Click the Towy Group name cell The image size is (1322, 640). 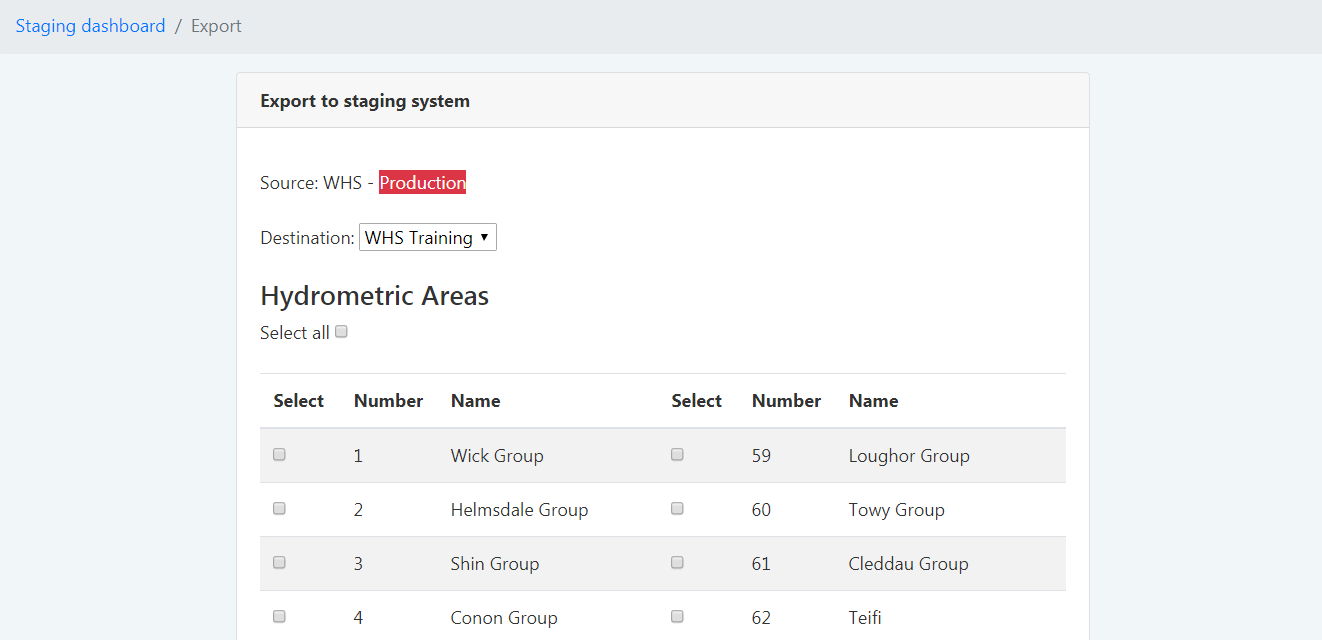tap(896, 510)
